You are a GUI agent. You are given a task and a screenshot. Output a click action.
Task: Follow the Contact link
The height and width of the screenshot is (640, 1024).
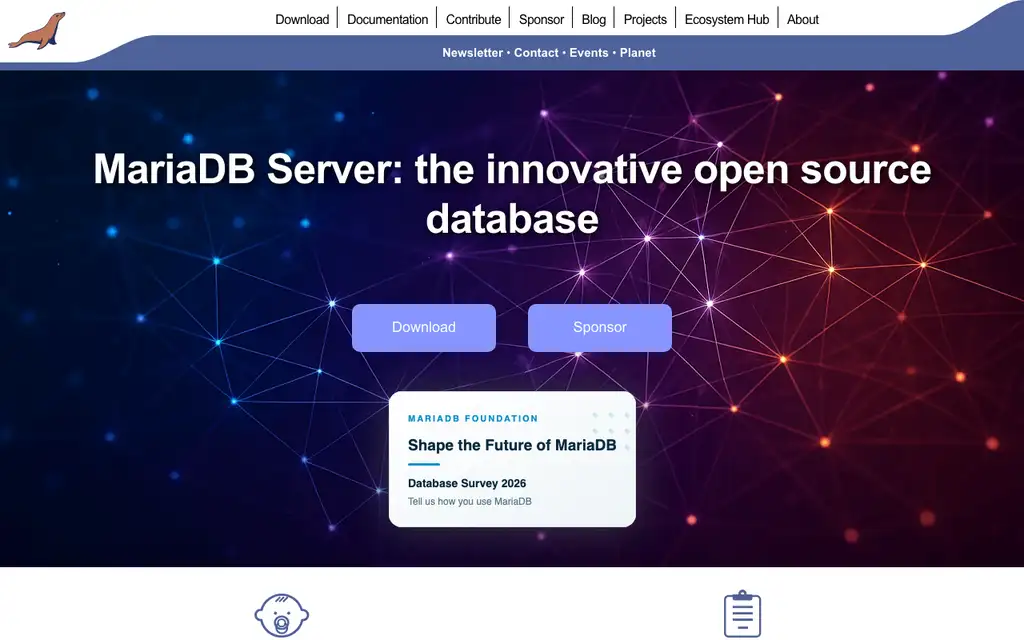(x=536, y=53)
